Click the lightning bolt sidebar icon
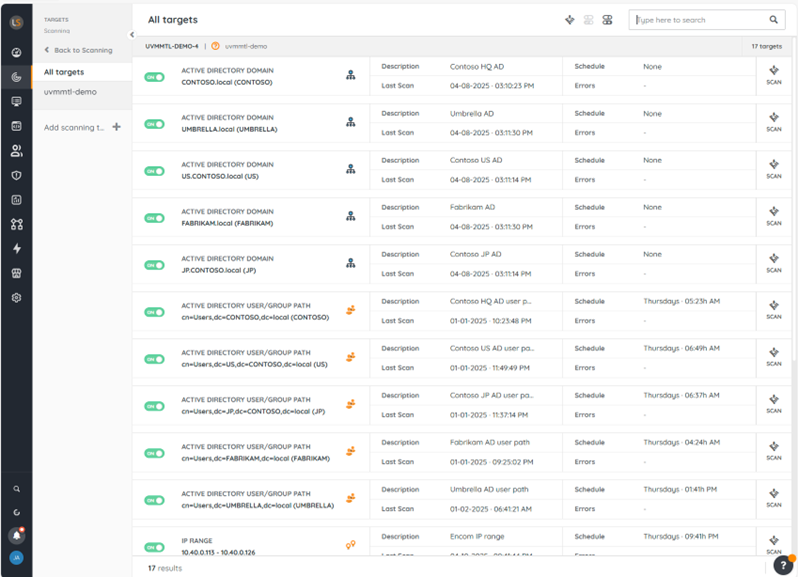 [16, 249]
